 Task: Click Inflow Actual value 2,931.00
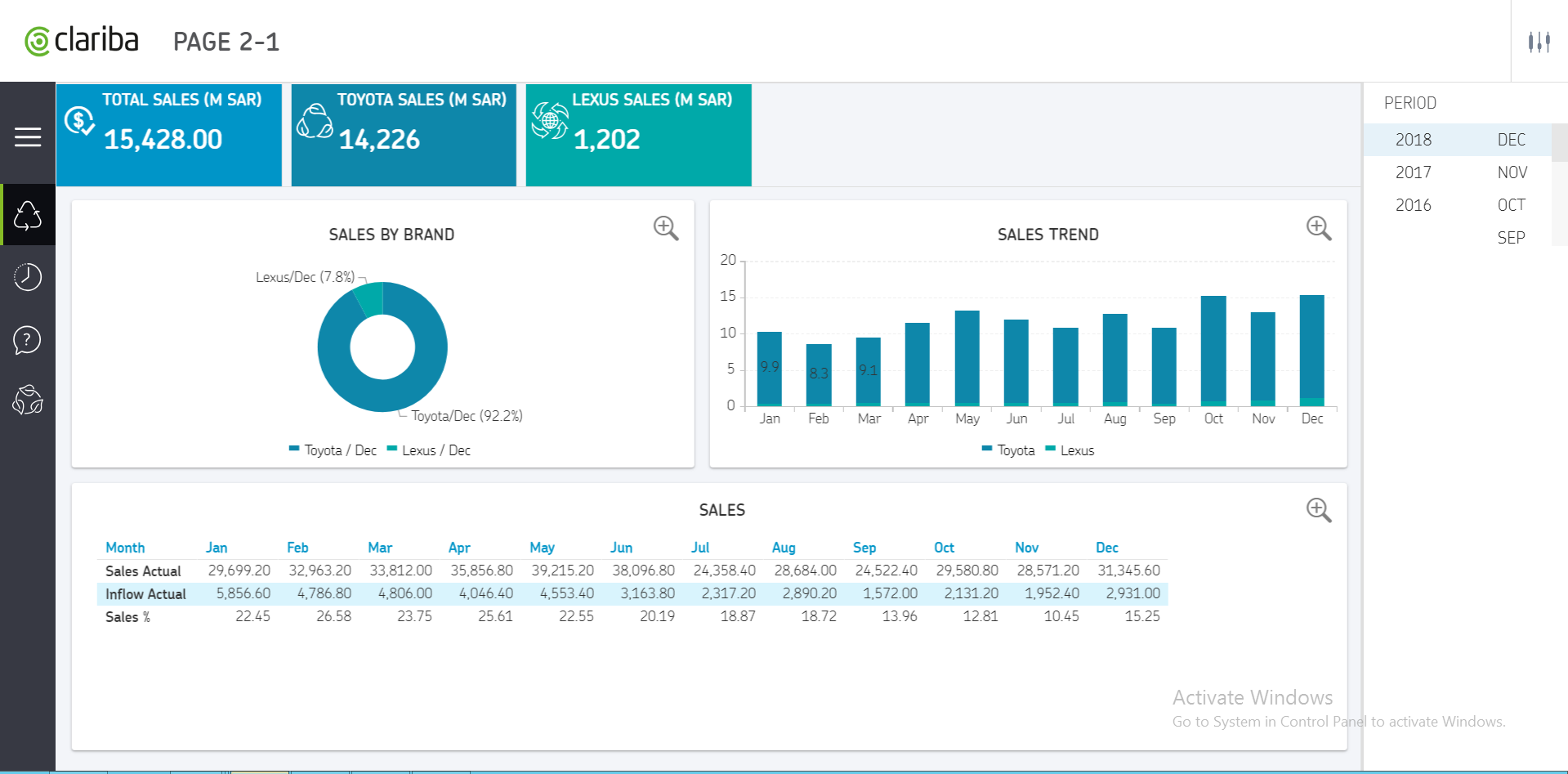pyautogui.click(x=1133, y=593)
